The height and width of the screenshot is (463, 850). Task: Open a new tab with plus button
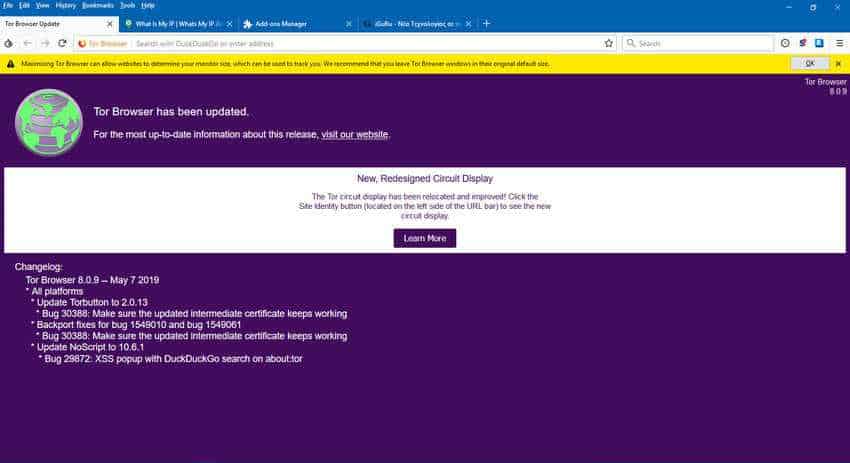point(486,23)
